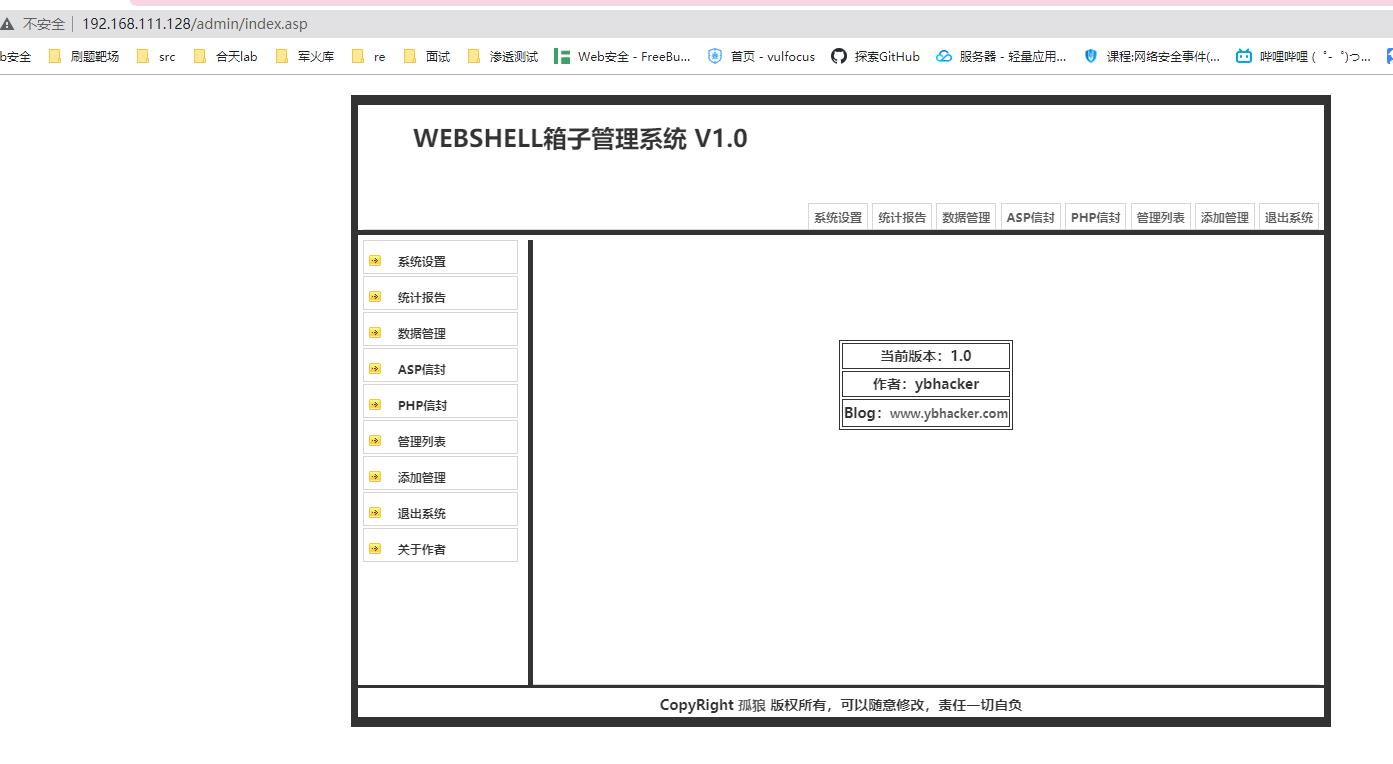
Task: Select 统计报告 in the top navigation bar
Action: click(x=902, y=217)
